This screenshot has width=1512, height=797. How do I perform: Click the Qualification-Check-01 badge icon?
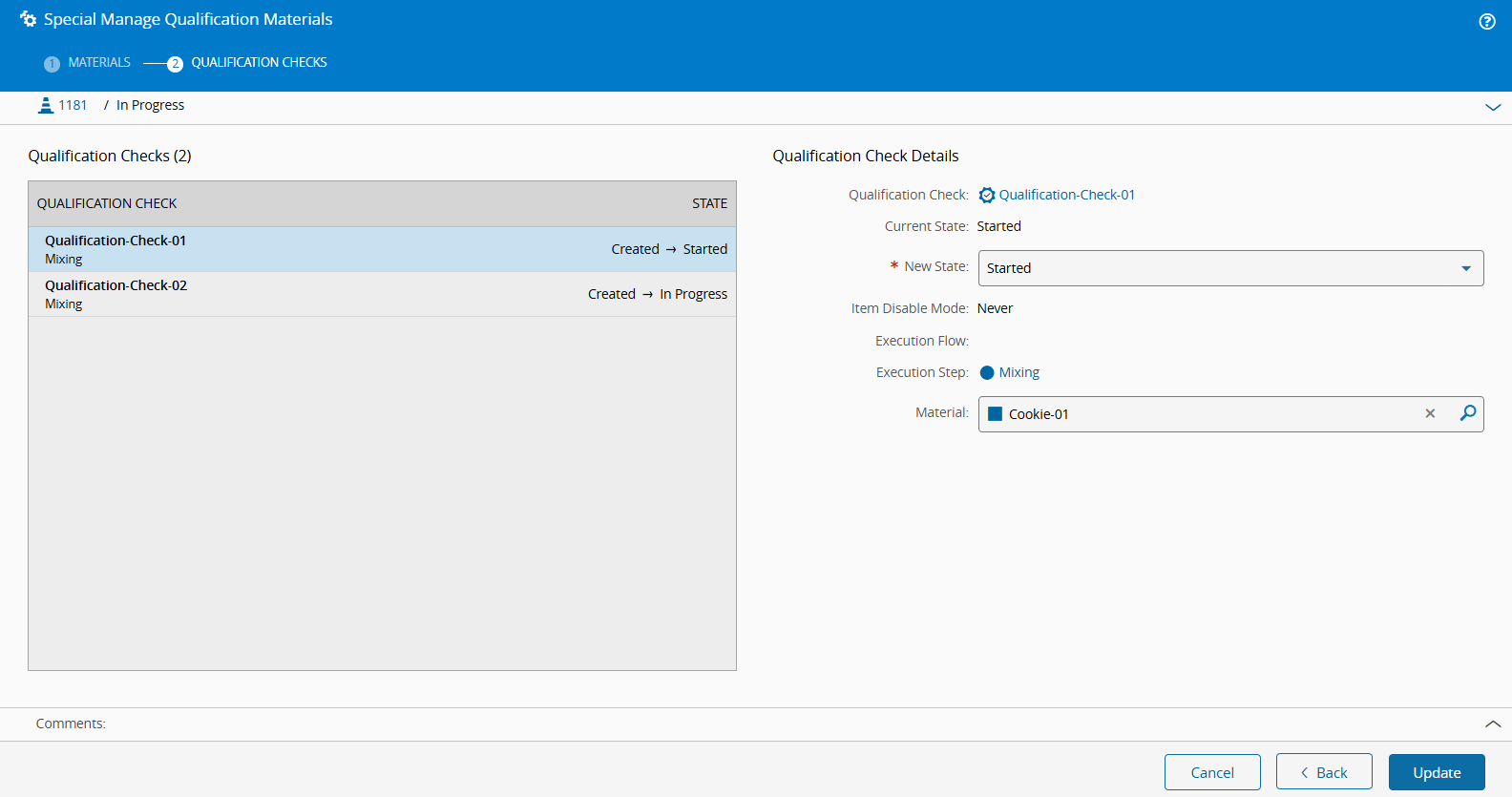point(987,195)
